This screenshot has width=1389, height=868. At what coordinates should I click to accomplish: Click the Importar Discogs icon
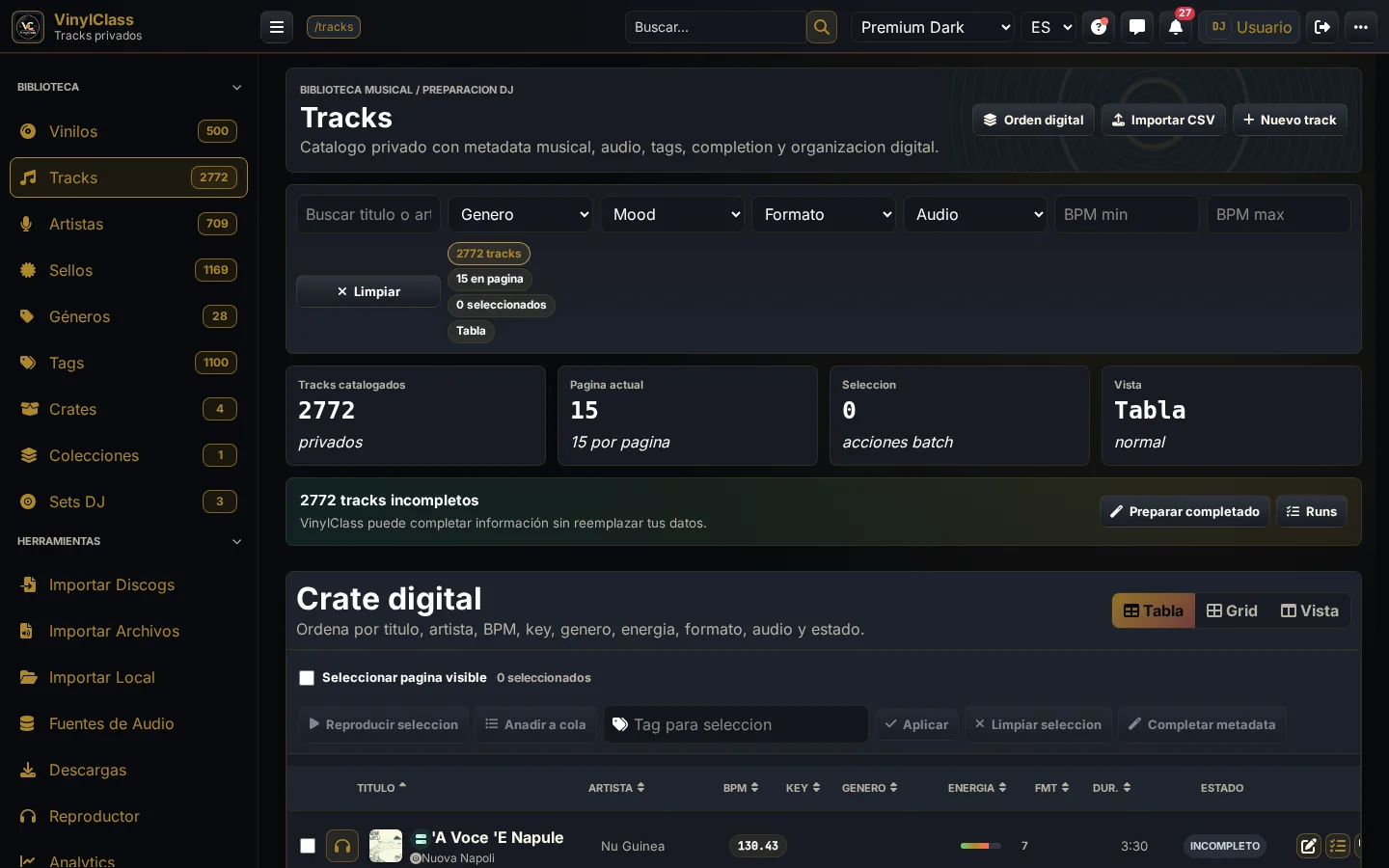pyautogui.click(x=28, y=584)
